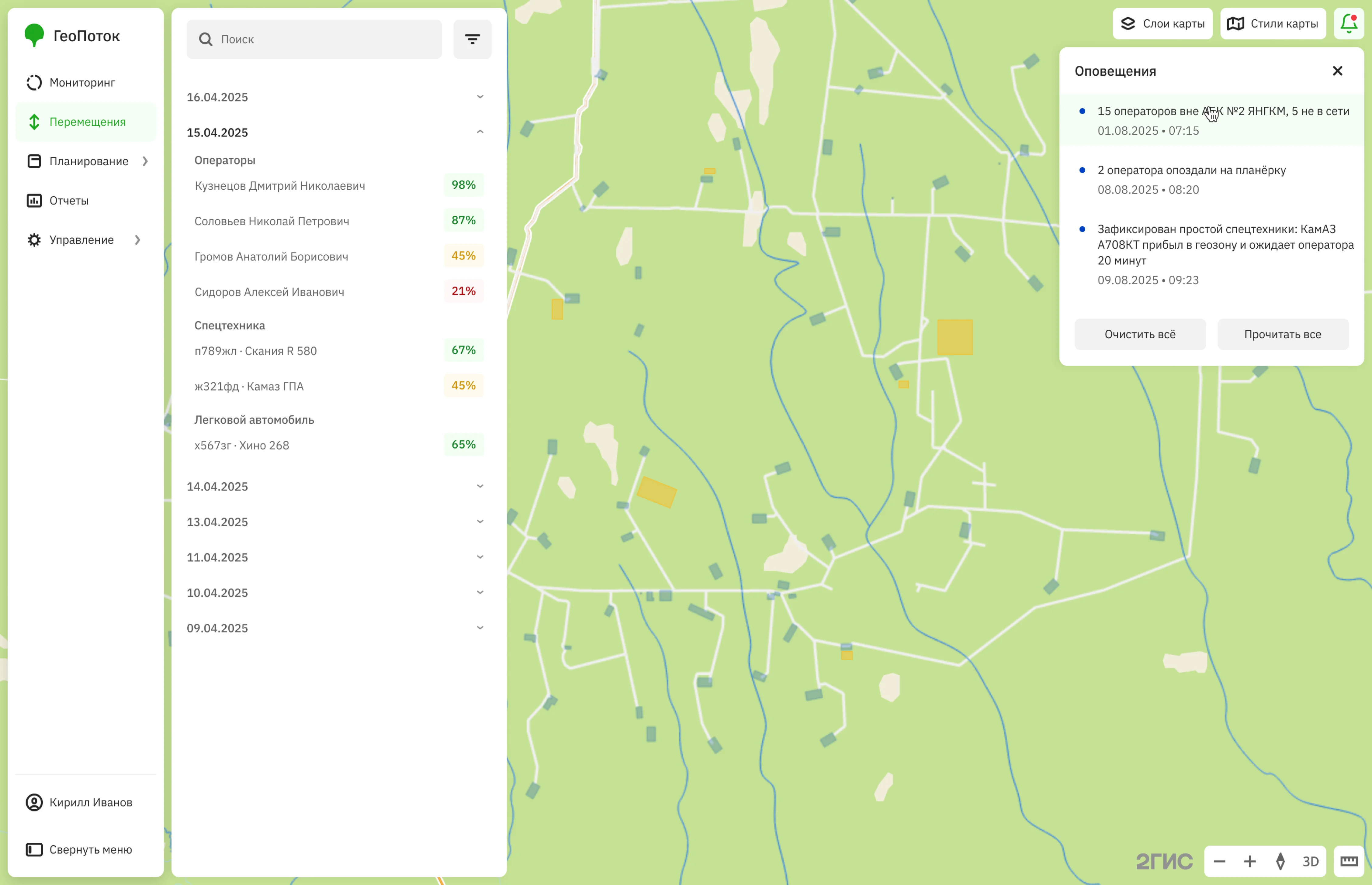The width and height of the screenshot is (1372, 885).
Task: Zoom out map with minus icon
Action: [1219, 861]
